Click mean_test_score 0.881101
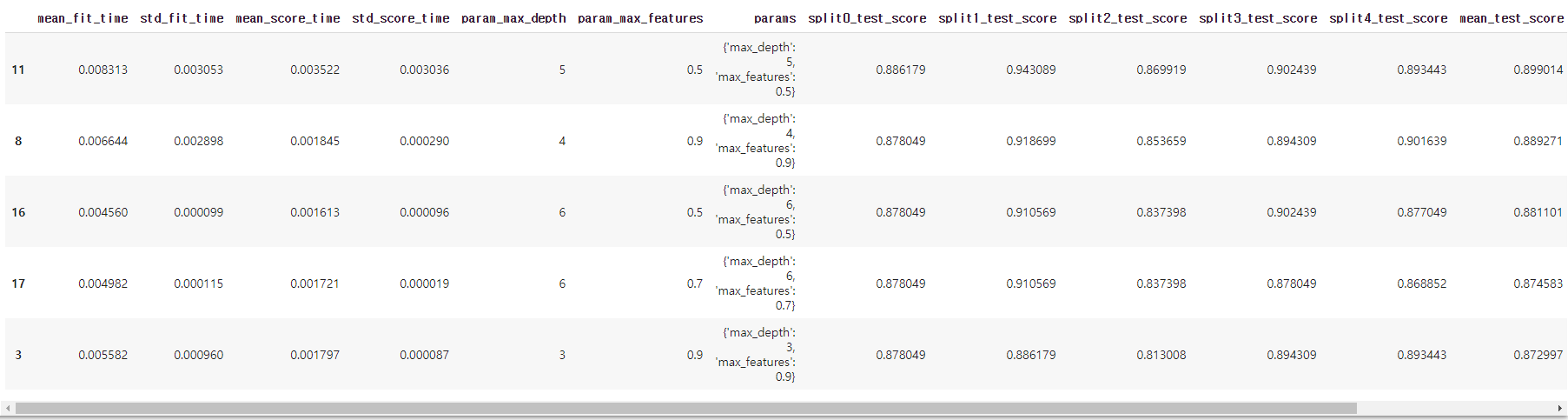The width and height of the screenshot is (1568, 420). pos(1538,212)
